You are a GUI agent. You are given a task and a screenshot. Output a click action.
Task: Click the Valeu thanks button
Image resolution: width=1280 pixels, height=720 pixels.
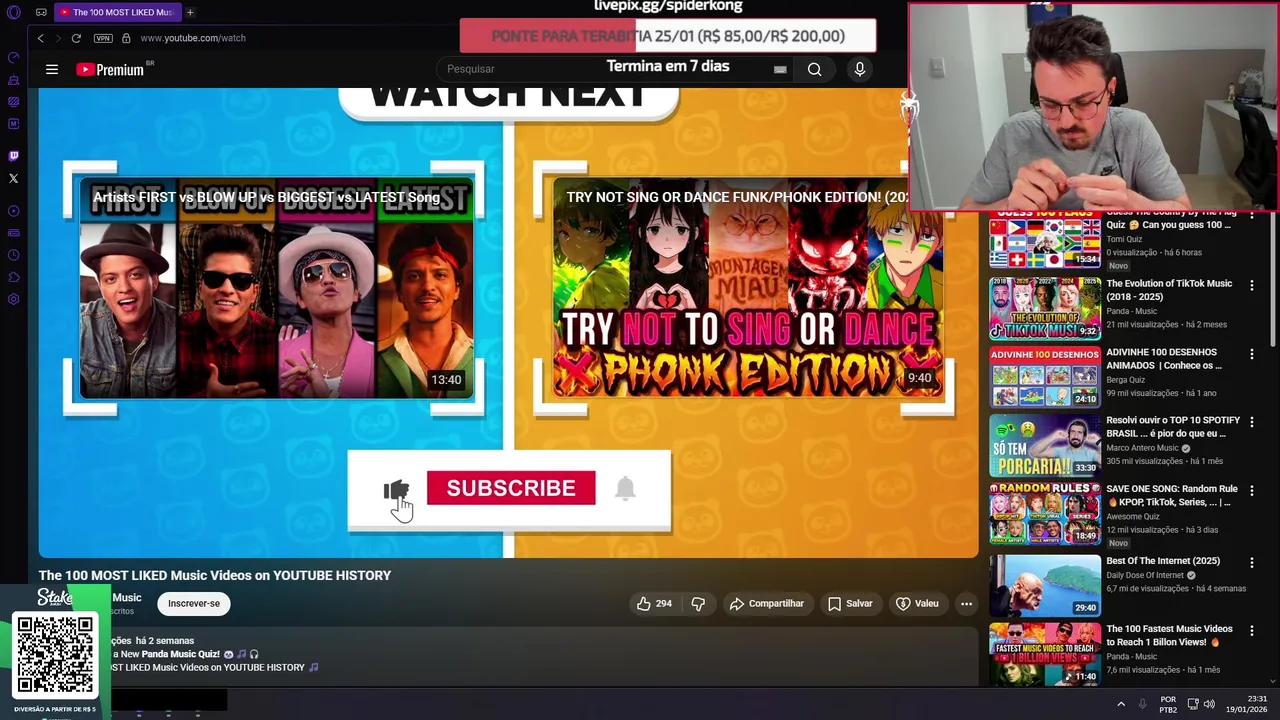(917, 603)
